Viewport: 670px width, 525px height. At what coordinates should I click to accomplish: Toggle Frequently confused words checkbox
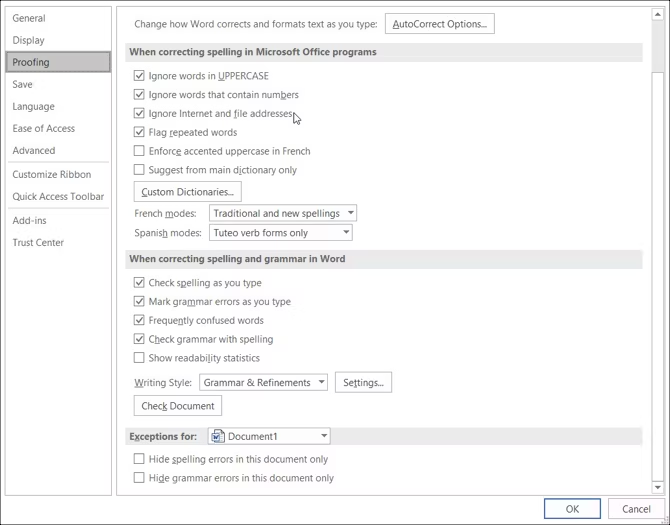tap(139, 320)
